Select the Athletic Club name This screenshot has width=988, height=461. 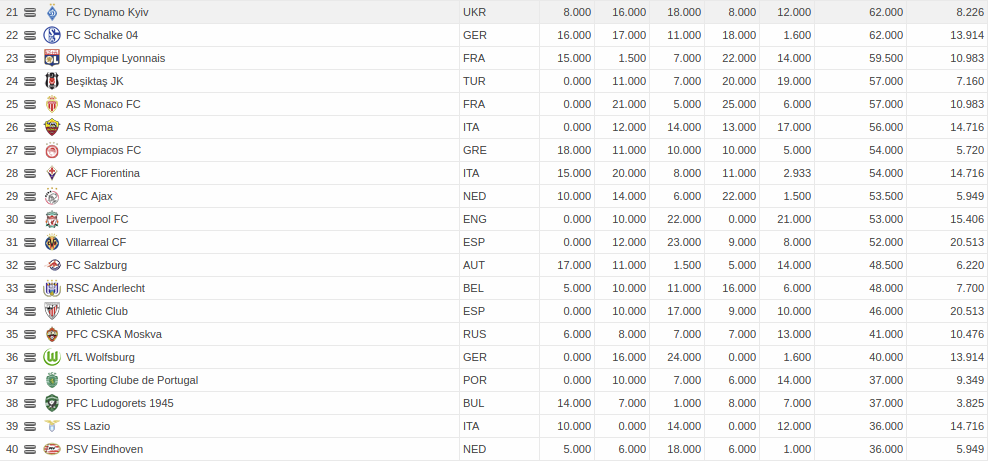97,311
